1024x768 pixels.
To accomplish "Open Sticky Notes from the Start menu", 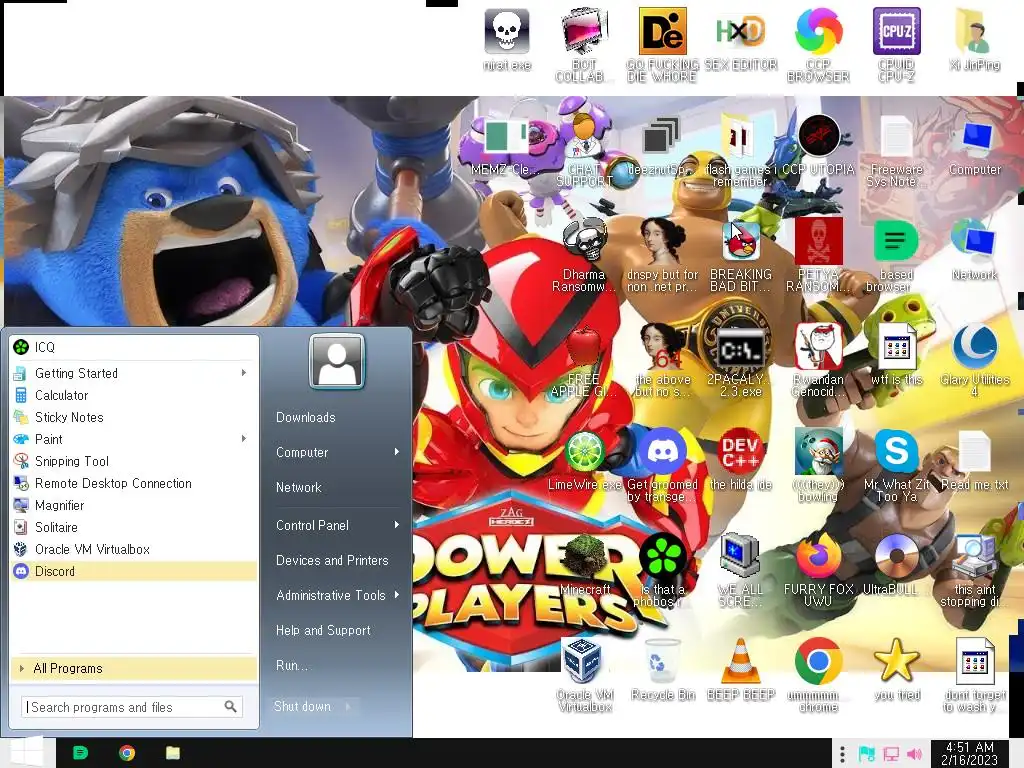I will 134,417.
